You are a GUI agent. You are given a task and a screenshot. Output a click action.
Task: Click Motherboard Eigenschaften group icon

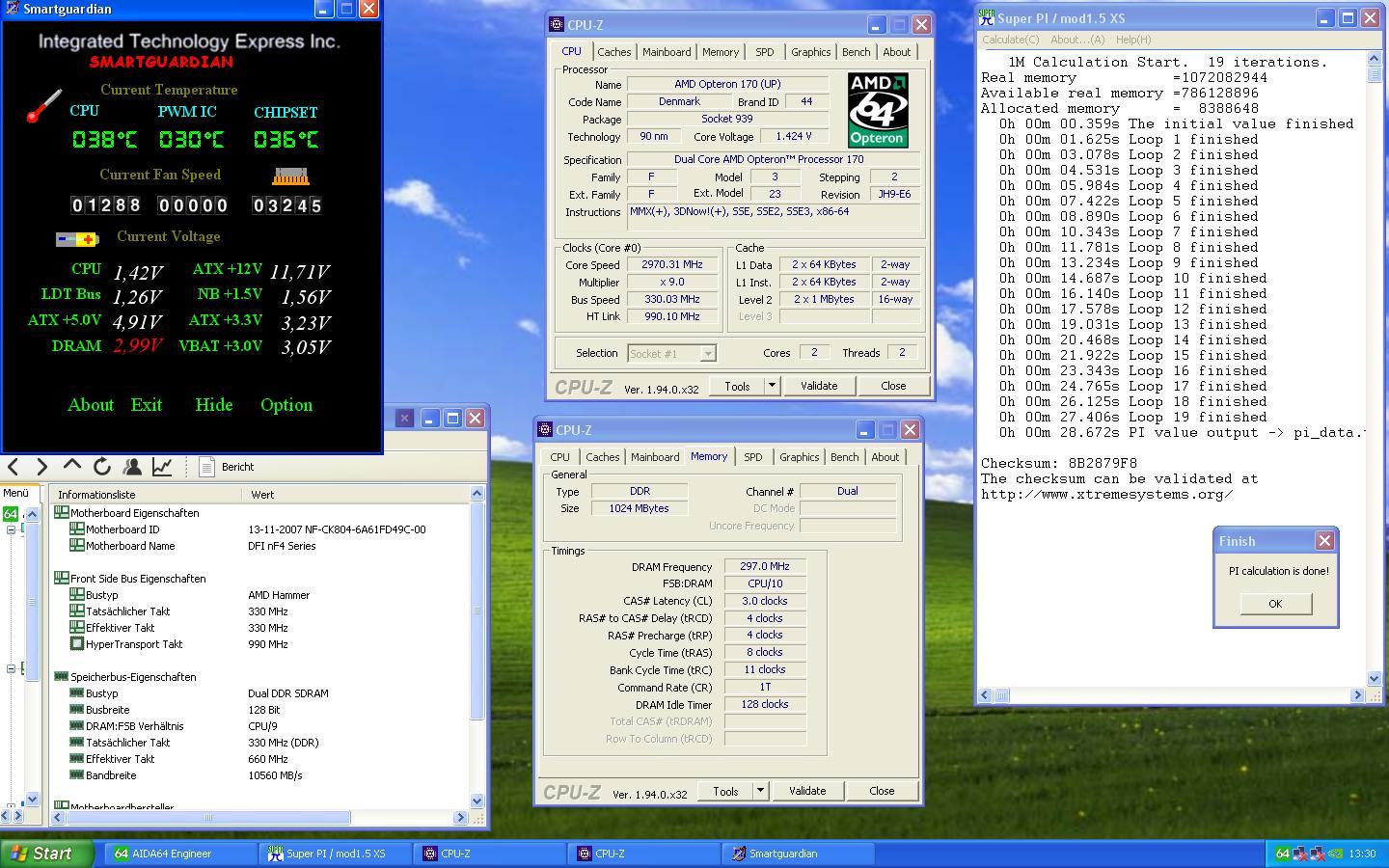click(x=62, y=513)
